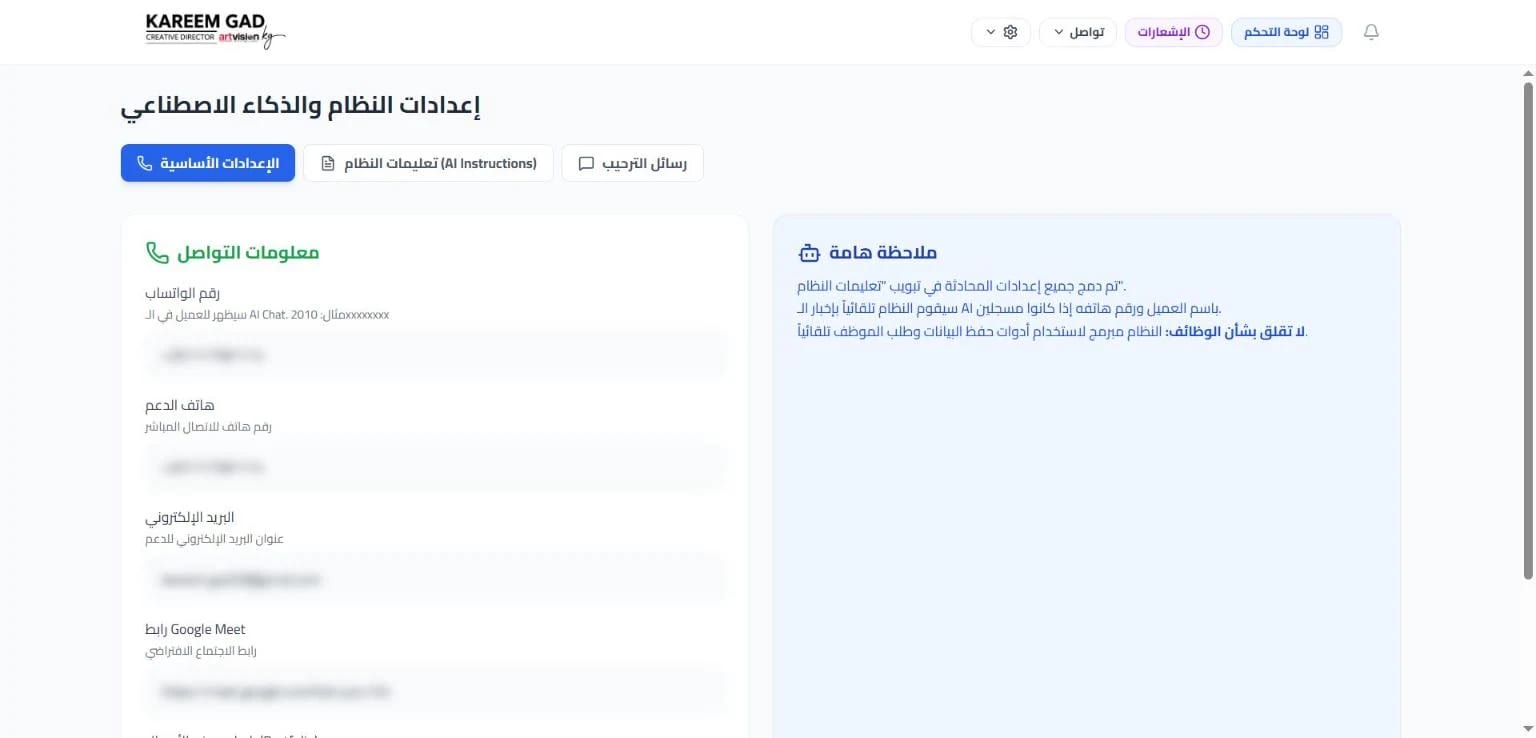Viewport: 1536px width, 738px height.
Task: Click the page title إعدادات النظام والذكاء الاصطناعي
Action: pyautogui.click(x=301, y=106)
